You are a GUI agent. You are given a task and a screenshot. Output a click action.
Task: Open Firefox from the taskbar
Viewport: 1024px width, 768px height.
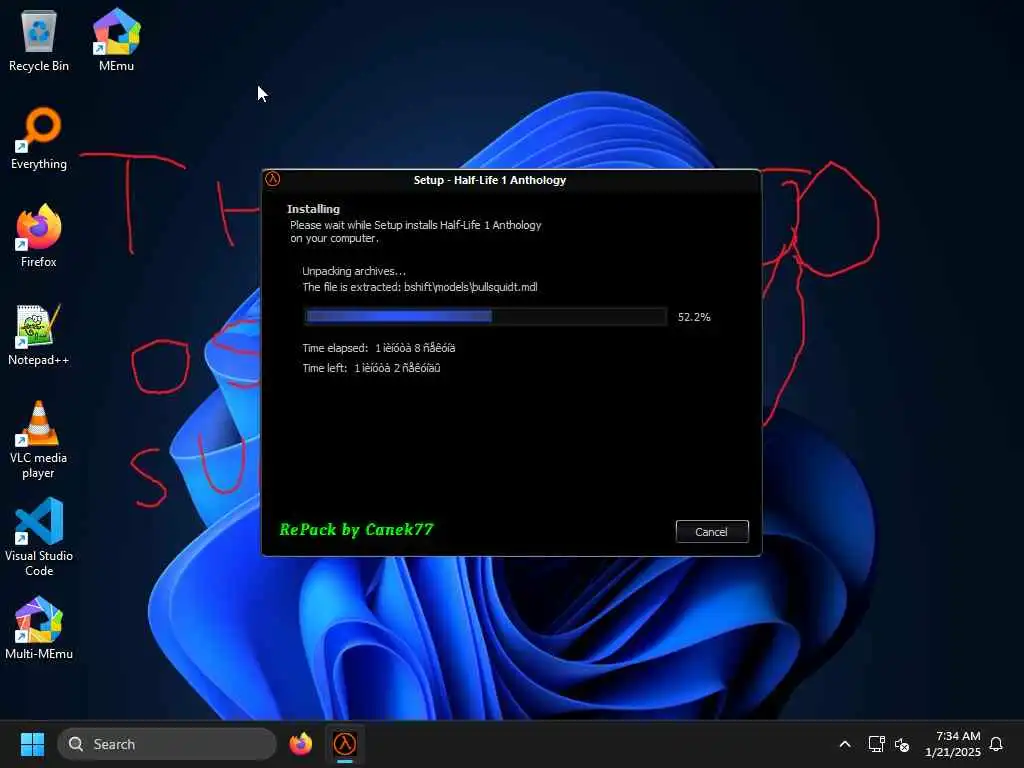(300, 744)
